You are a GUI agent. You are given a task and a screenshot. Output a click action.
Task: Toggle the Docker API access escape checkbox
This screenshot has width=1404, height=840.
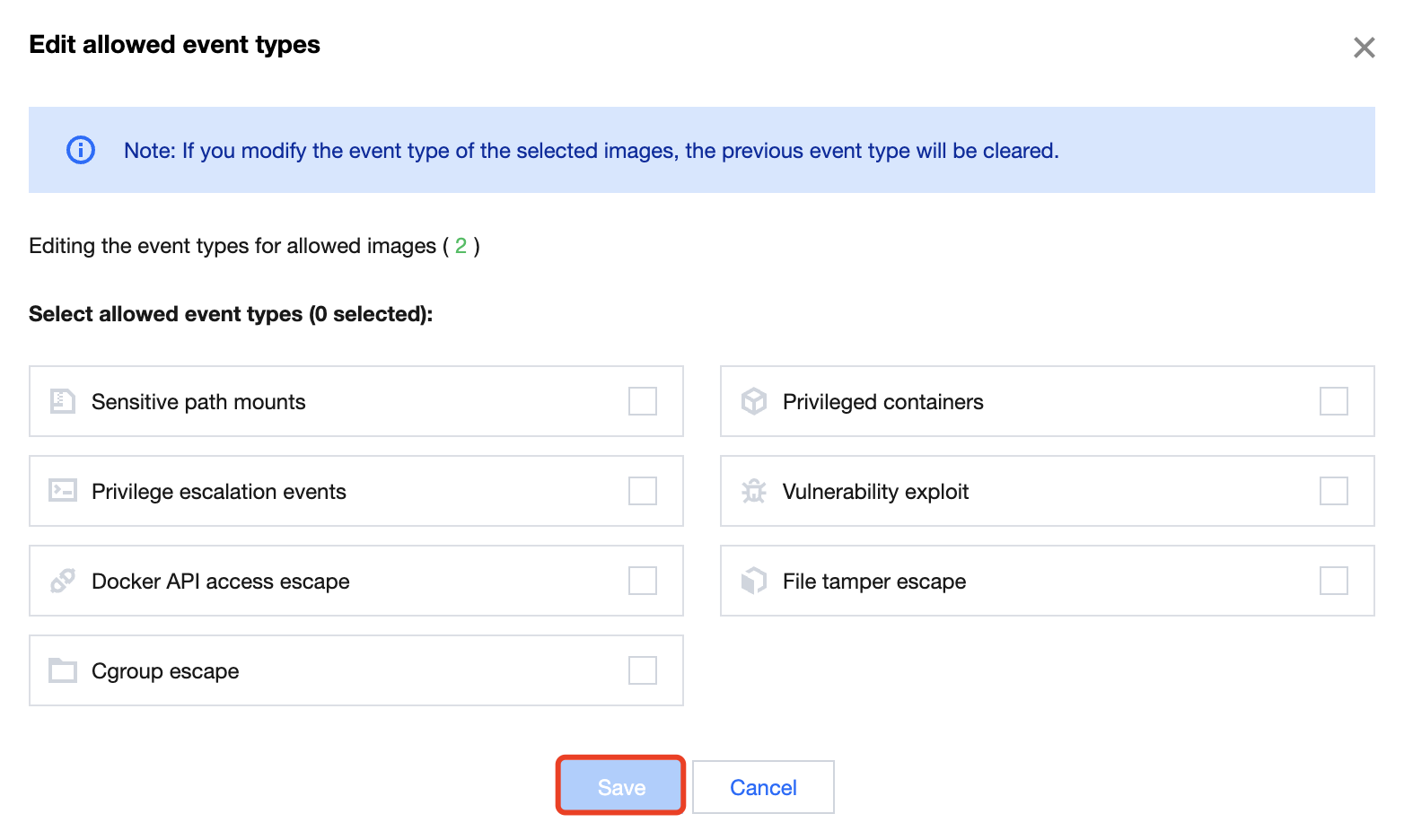pyautogui.click(x=643, y=581)
